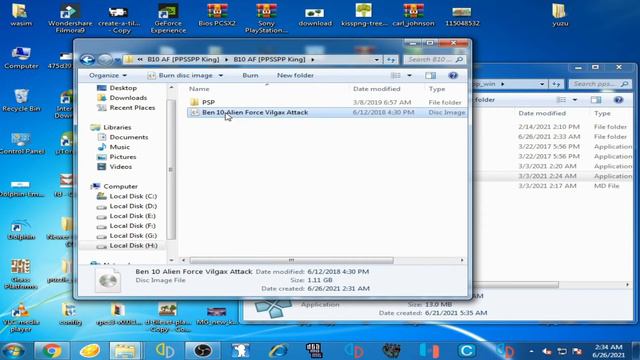Click Search pps field in back window

point(599,84)
